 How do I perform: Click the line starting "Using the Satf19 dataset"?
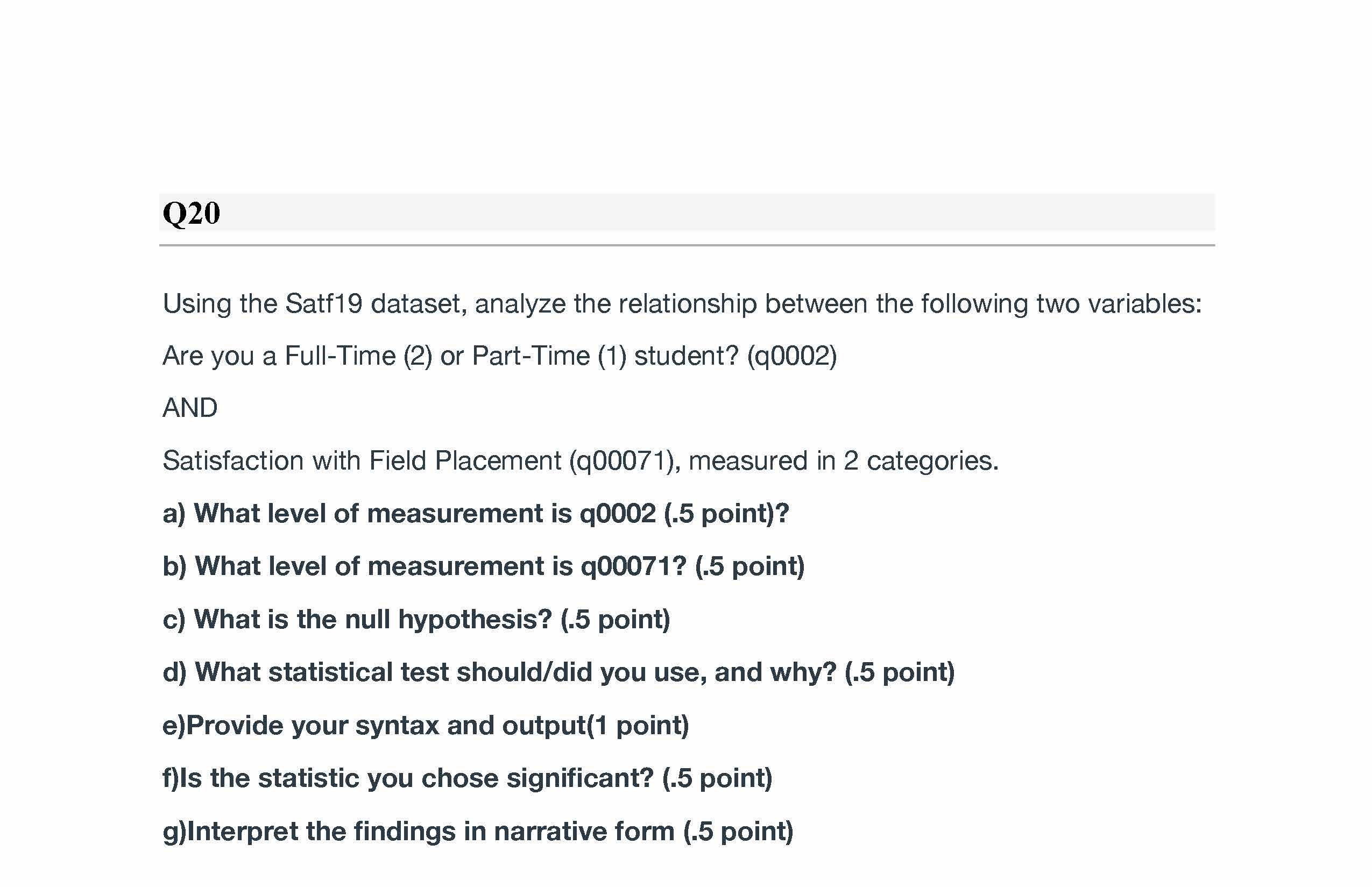(x=682, y=303)
